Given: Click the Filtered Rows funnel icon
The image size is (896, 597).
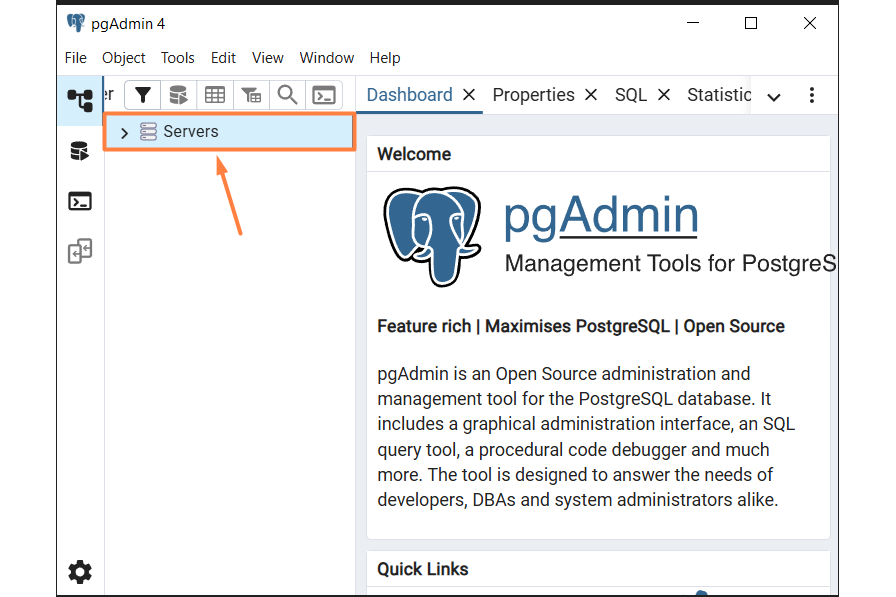Looking at the screenshot, I should click(143, 95).
